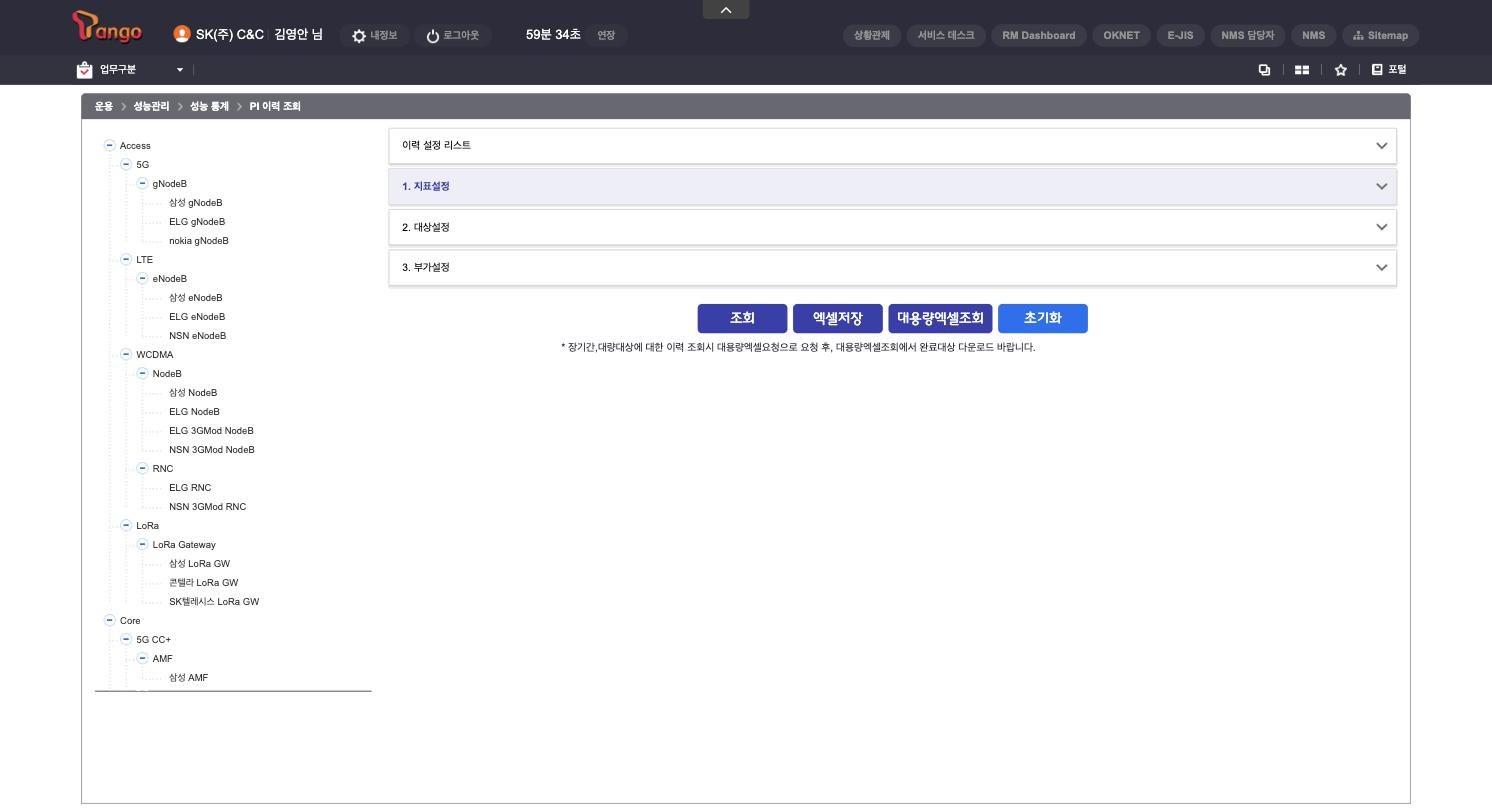Click the favorites star icon

(x=1341, y=69)
